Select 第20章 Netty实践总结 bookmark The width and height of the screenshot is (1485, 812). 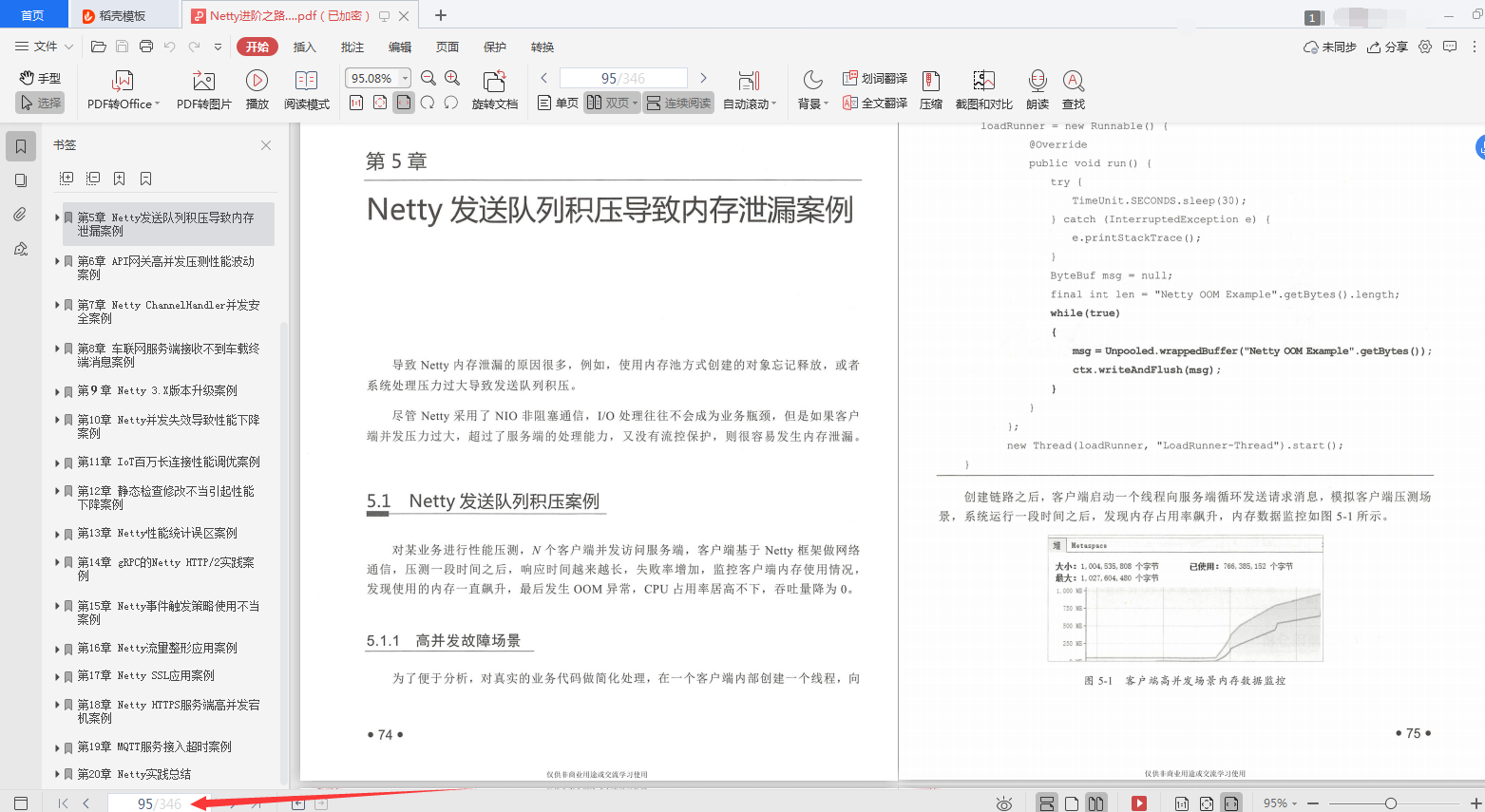[x=134, y=774]
